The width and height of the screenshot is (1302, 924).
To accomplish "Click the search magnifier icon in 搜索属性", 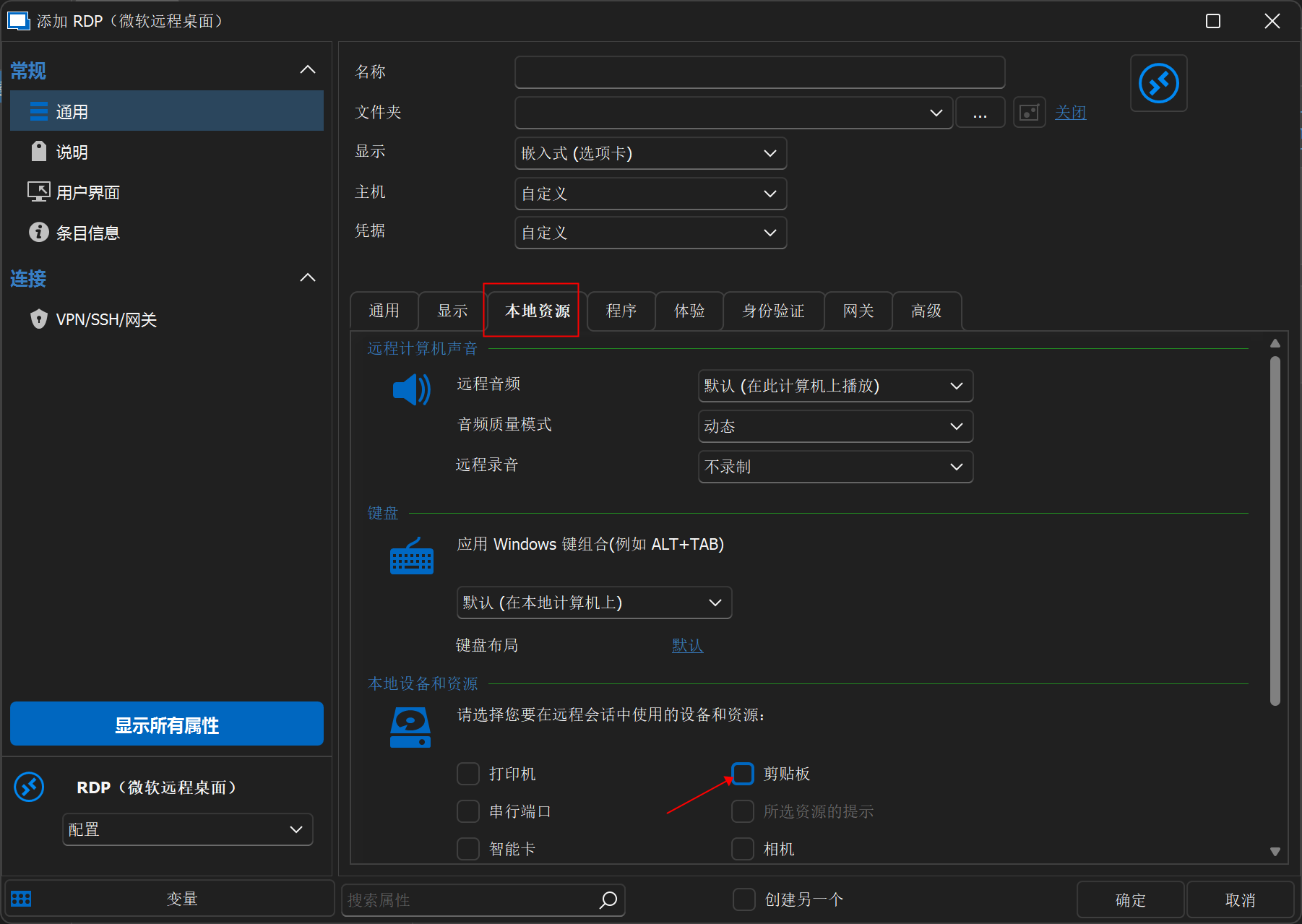I will point(608,899).
